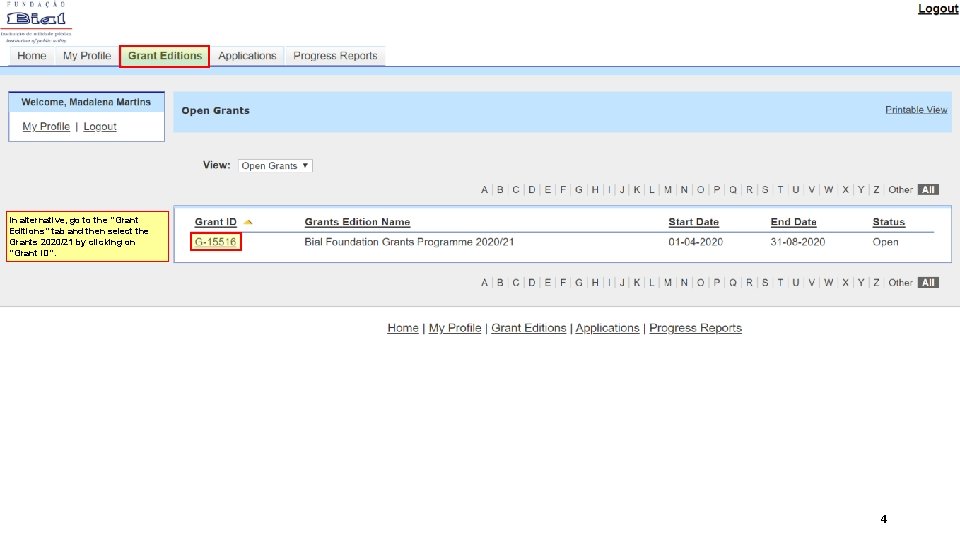960x540 pixels.
Task: Sort by the Start Date column
Action: (693, 222)
